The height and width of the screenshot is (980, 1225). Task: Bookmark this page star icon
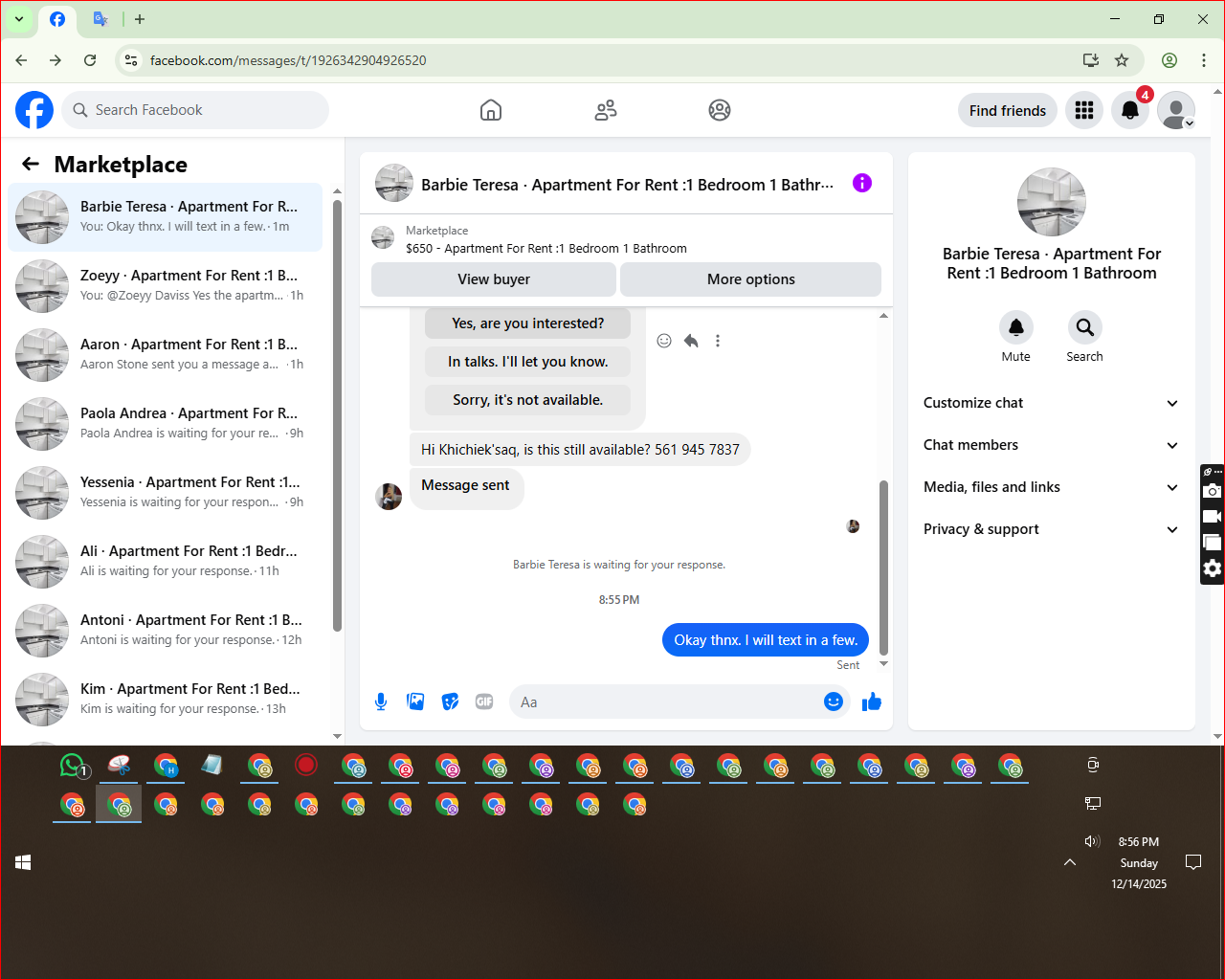coord(1122,60)
